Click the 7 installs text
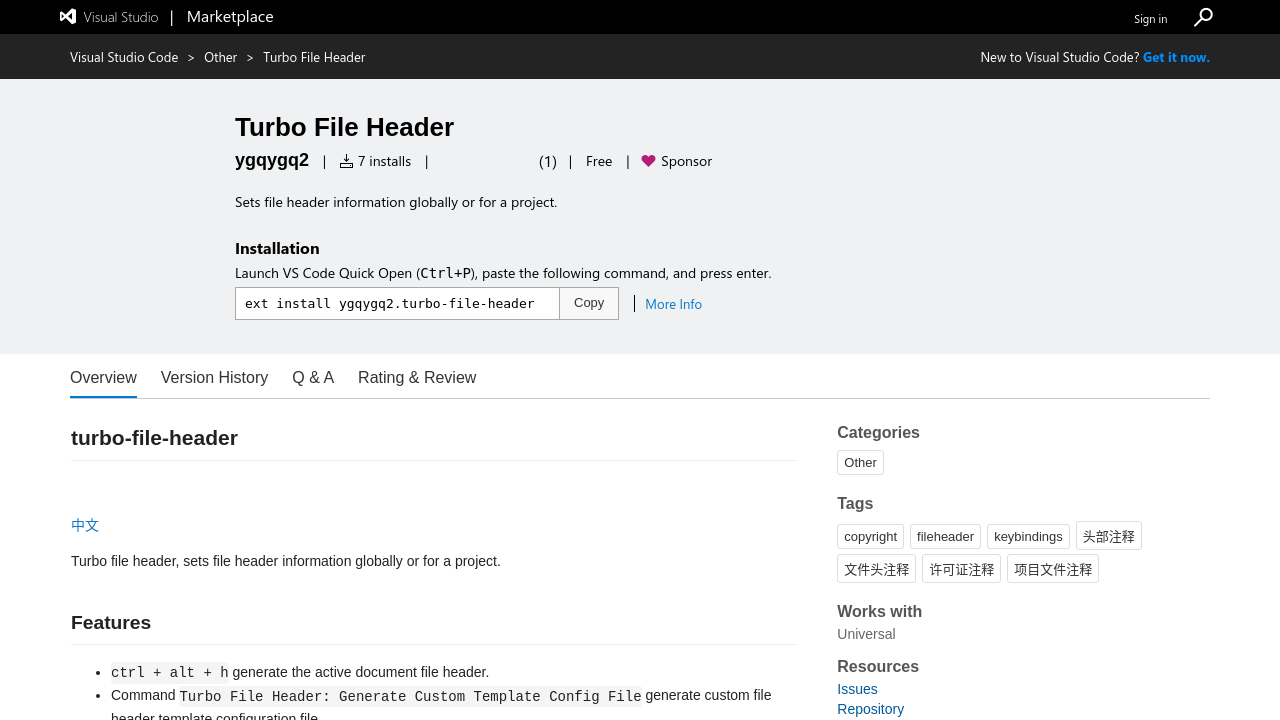The height and width of the screenshot is (720, 1280). pos(384,161)
